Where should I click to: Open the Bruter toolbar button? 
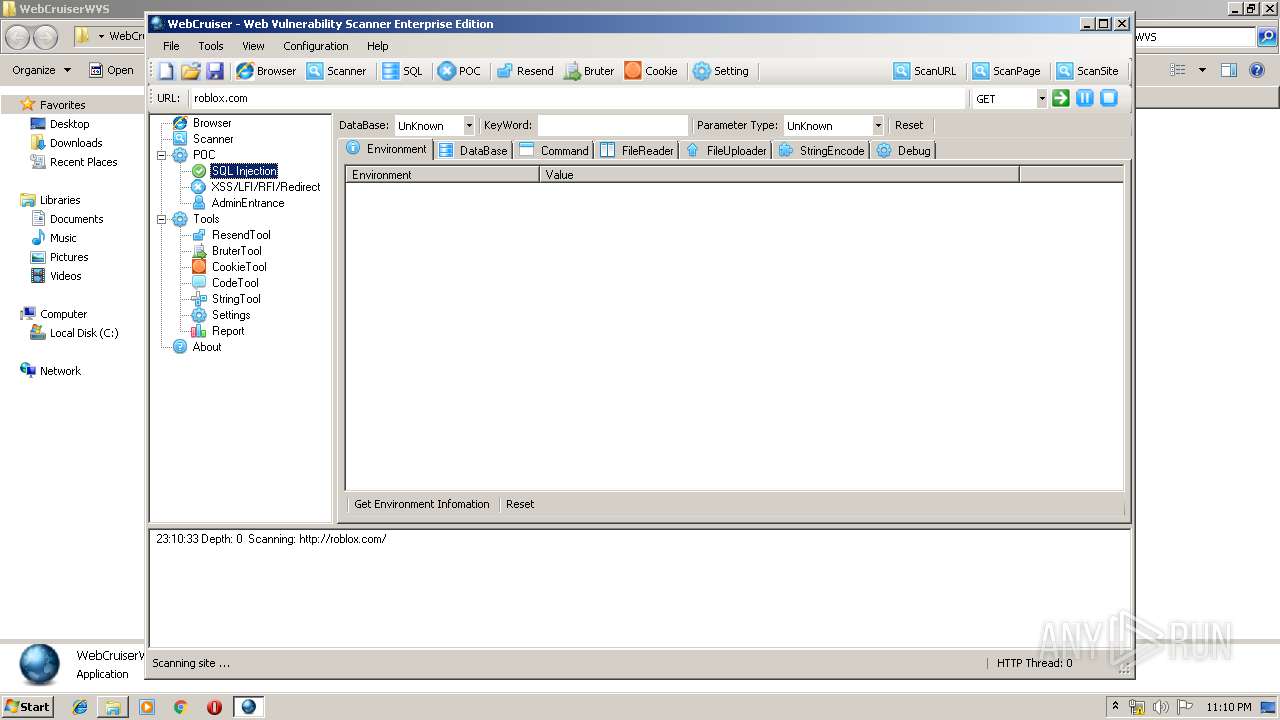(x=589, y=71)
